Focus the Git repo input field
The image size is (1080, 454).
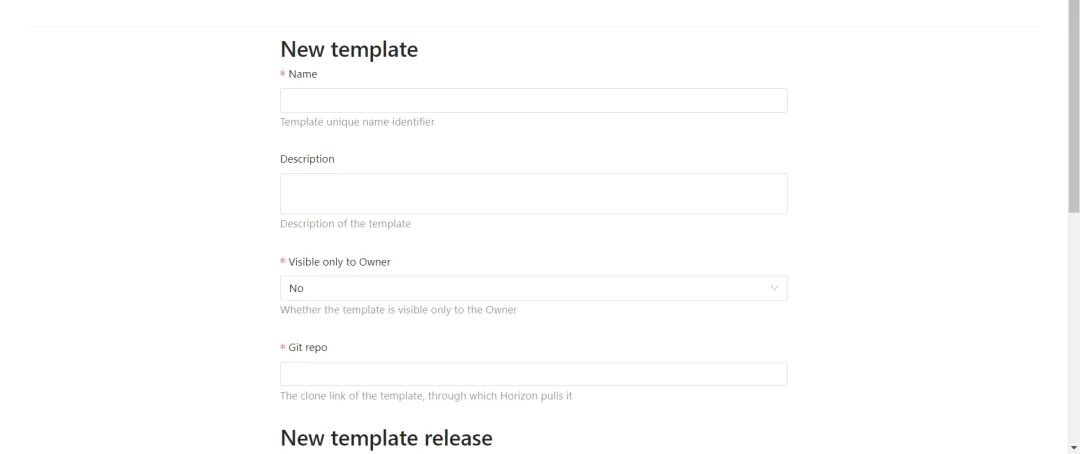(x=533, y=374)
